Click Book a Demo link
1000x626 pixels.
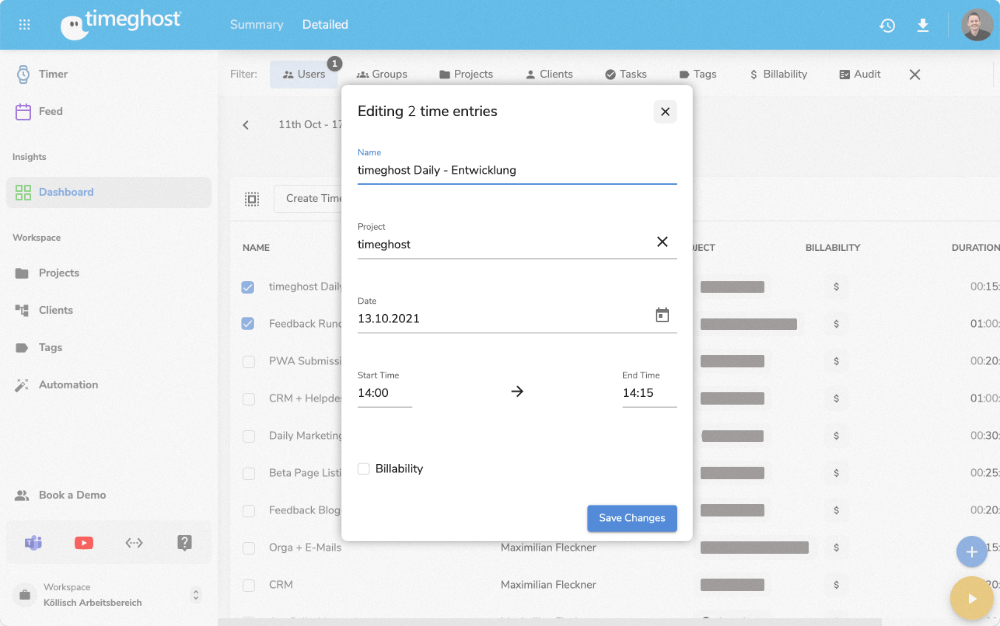pos(72,495)
